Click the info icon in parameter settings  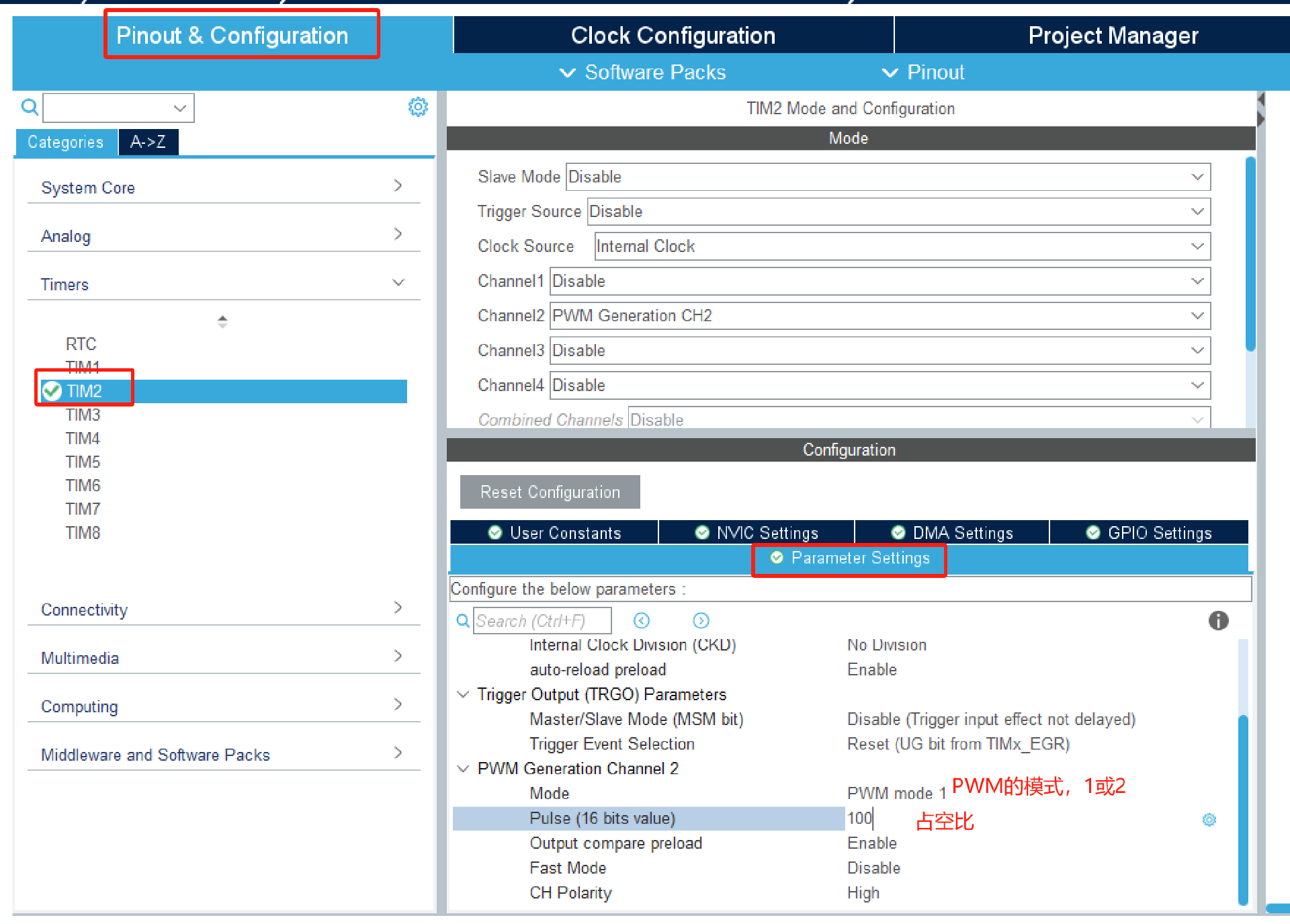click(1218, 620)
